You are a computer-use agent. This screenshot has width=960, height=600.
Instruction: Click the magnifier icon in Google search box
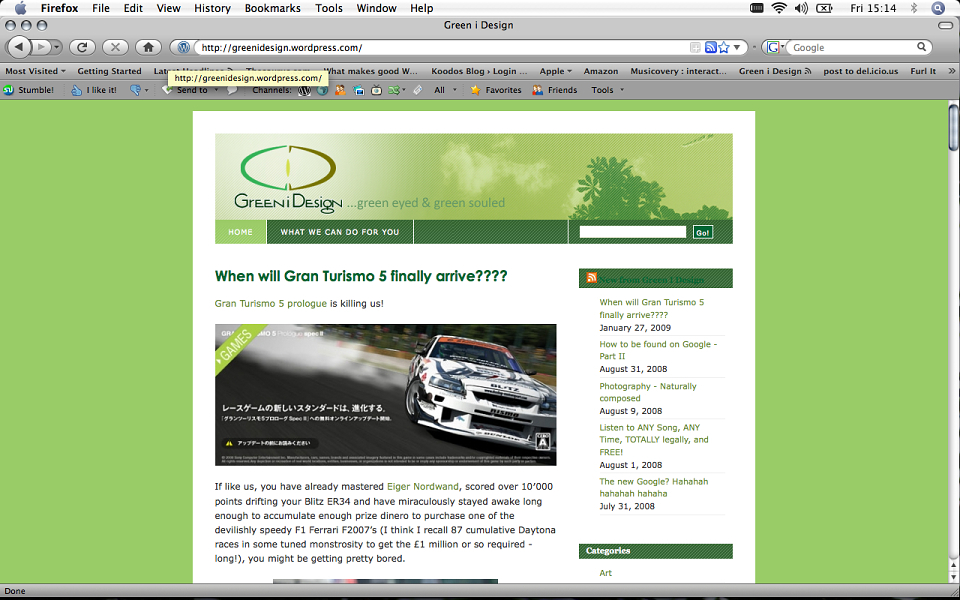[921, 47]
